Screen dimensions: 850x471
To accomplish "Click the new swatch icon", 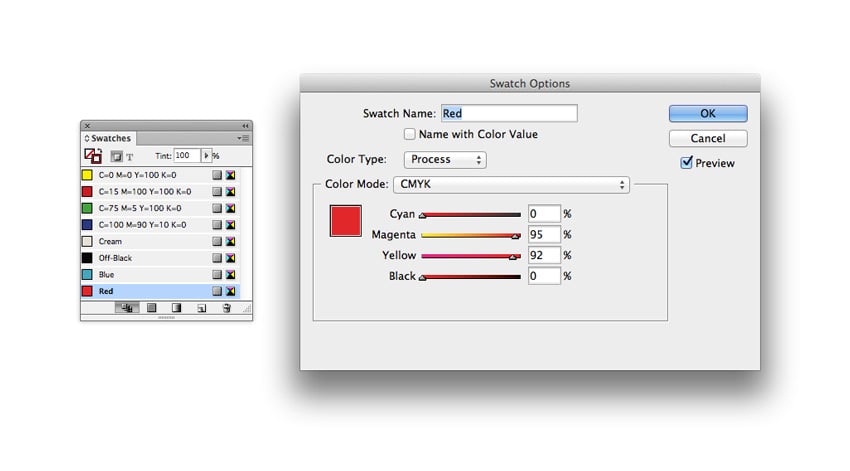I will coord(201,308).
